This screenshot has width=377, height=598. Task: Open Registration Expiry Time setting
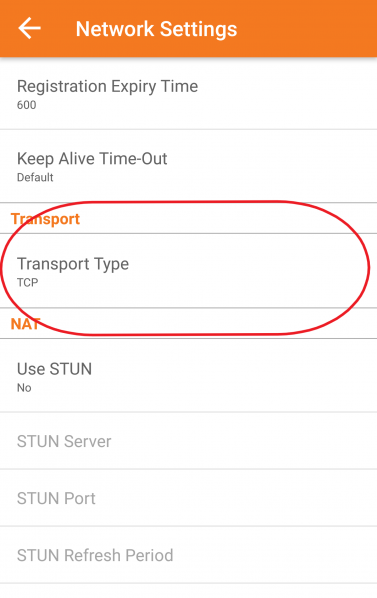[x=188, y=94]
